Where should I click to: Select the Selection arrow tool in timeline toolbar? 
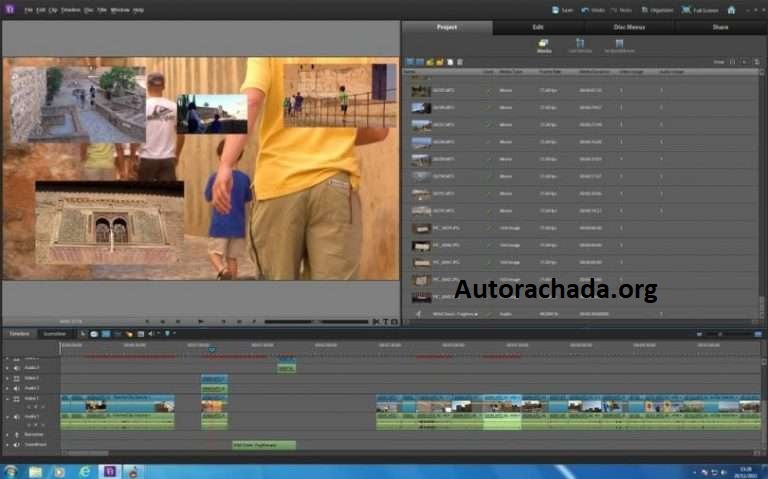click(83, 334)
